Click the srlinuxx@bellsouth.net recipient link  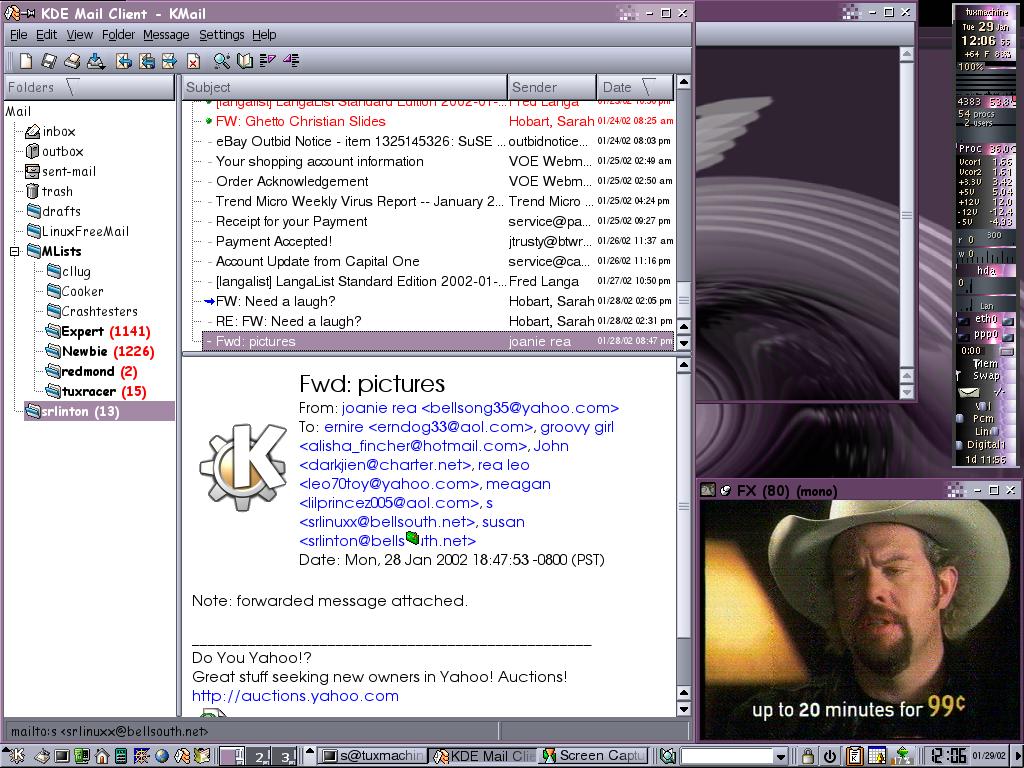pyautogui.click(x=387, y=522)
